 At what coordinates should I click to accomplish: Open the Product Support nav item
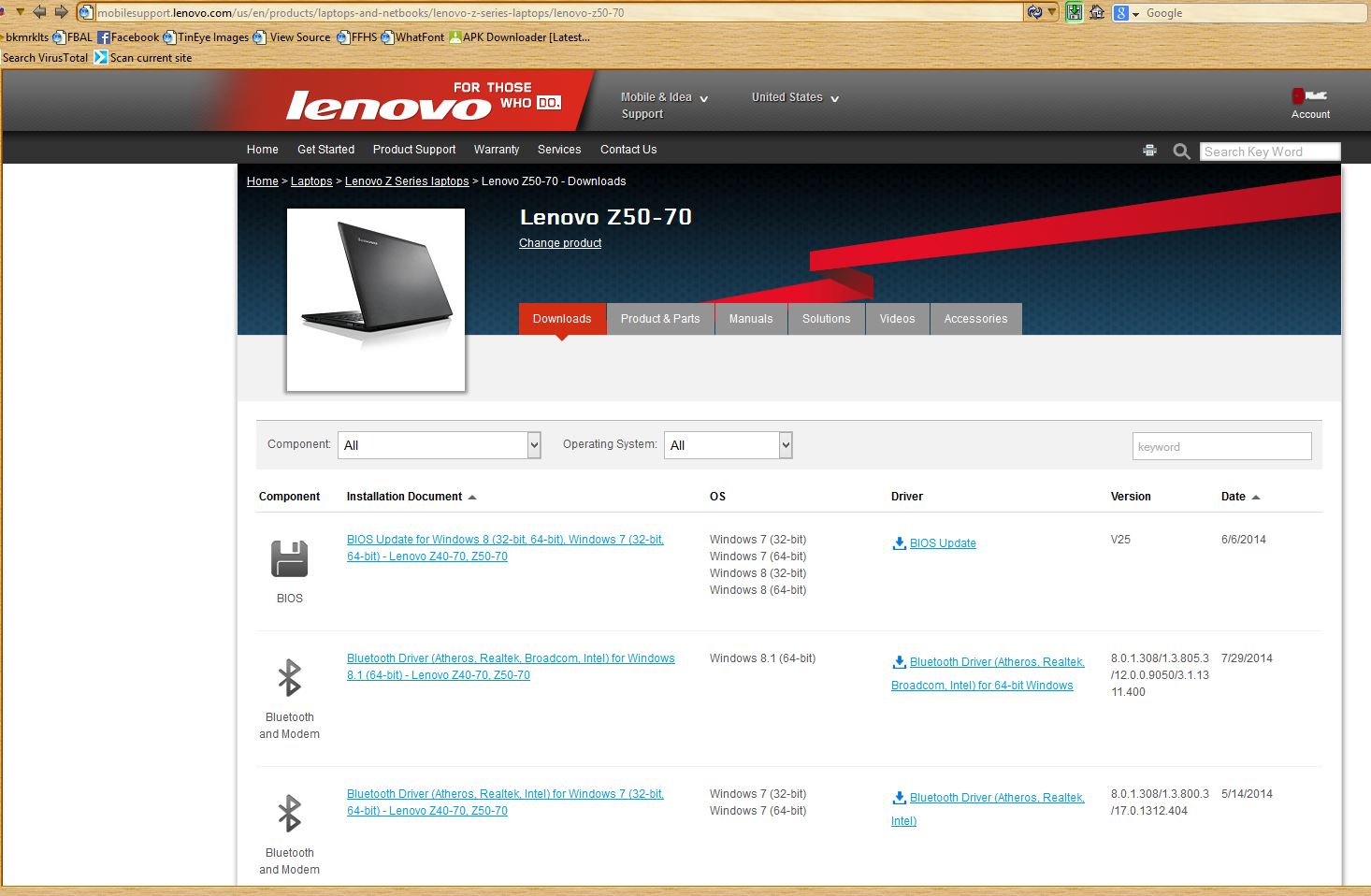[414, 150]
